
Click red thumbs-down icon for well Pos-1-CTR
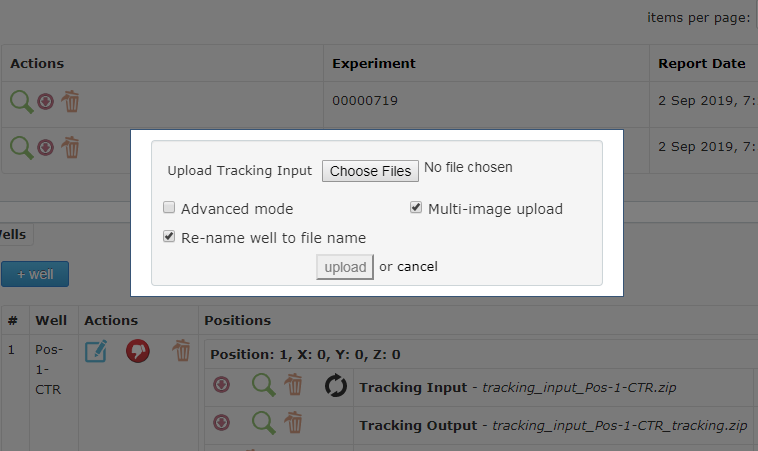[138, 351]
